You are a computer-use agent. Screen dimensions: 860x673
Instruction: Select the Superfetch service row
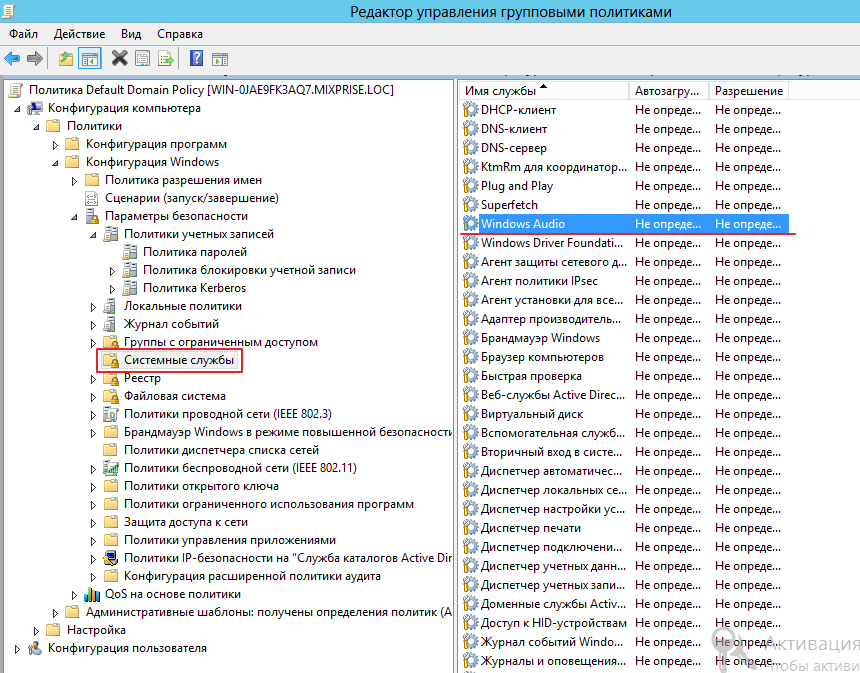pyautogui.click(x=508, y=205)
